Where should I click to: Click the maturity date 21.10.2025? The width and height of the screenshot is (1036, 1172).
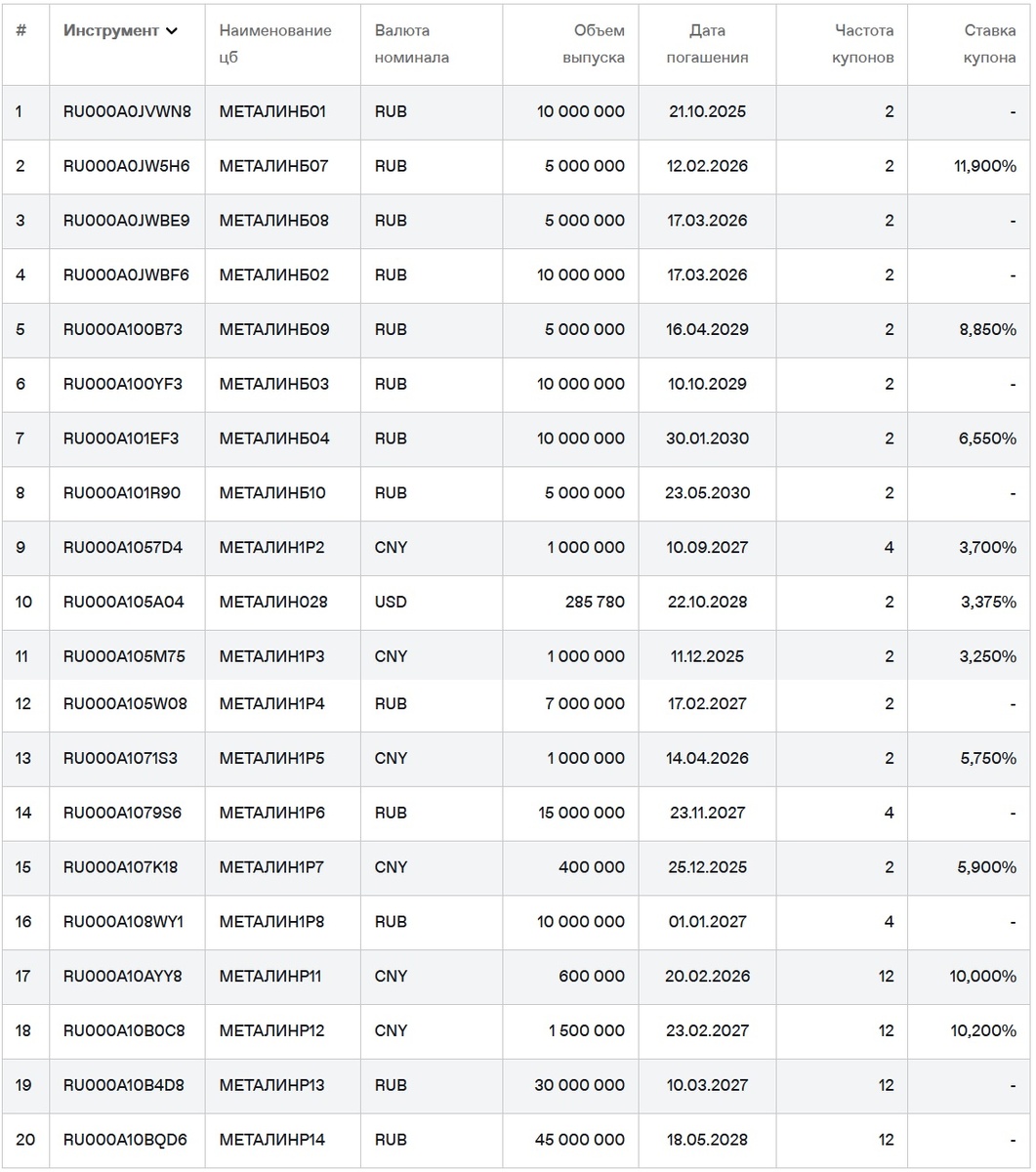708,112
